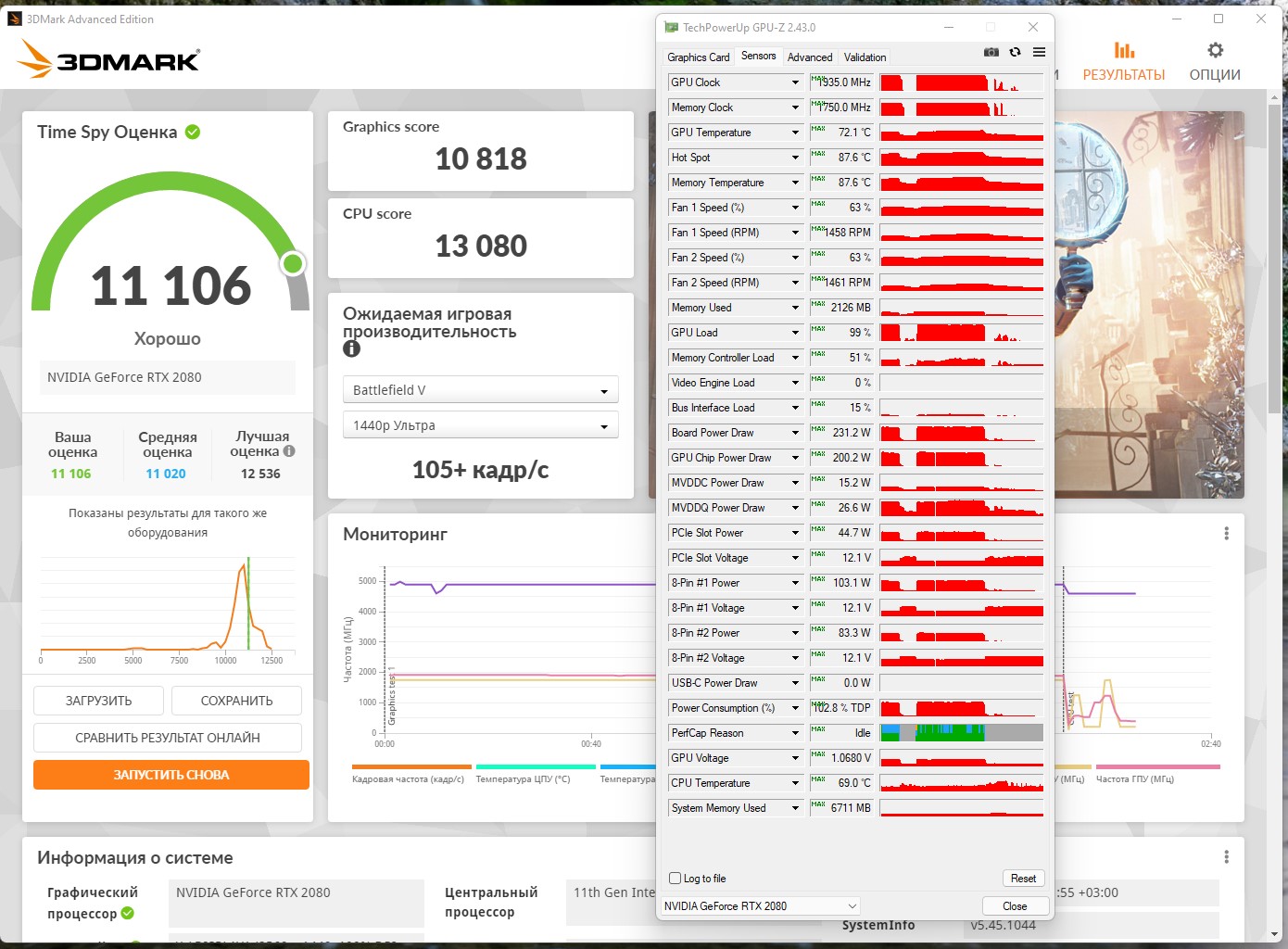Open the GPU-Z hamburger menu
The height and width of the screenshot is (949, 1288).
click(x=1039, y=53)
